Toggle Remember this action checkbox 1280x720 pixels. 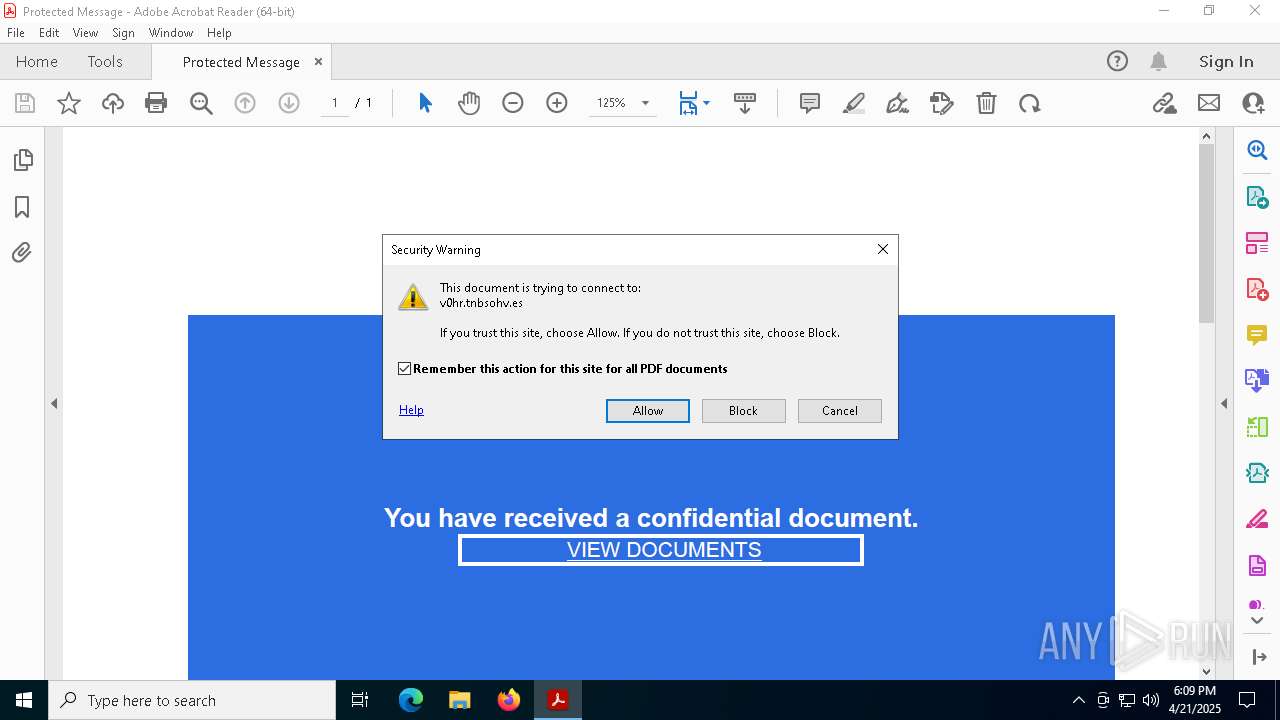point(404,369)
